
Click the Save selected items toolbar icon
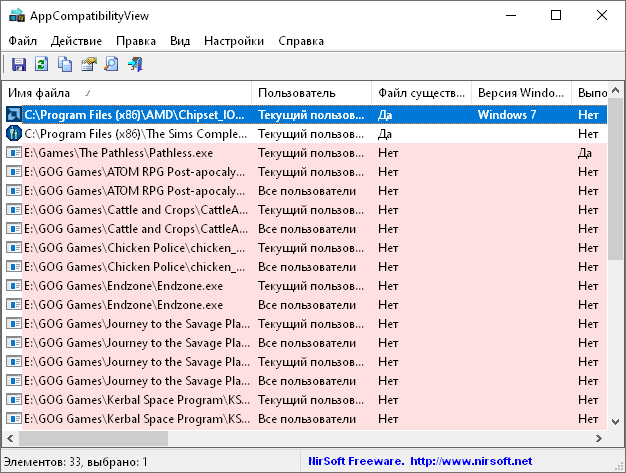click(x=18, y=65)
